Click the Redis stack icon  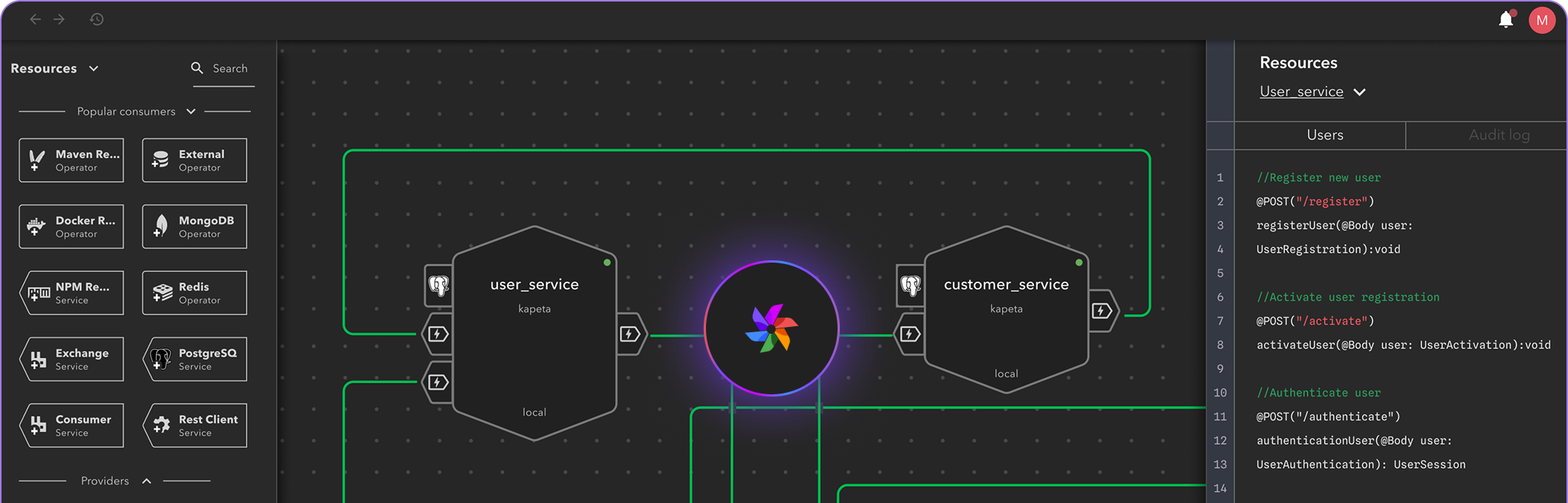162,293
